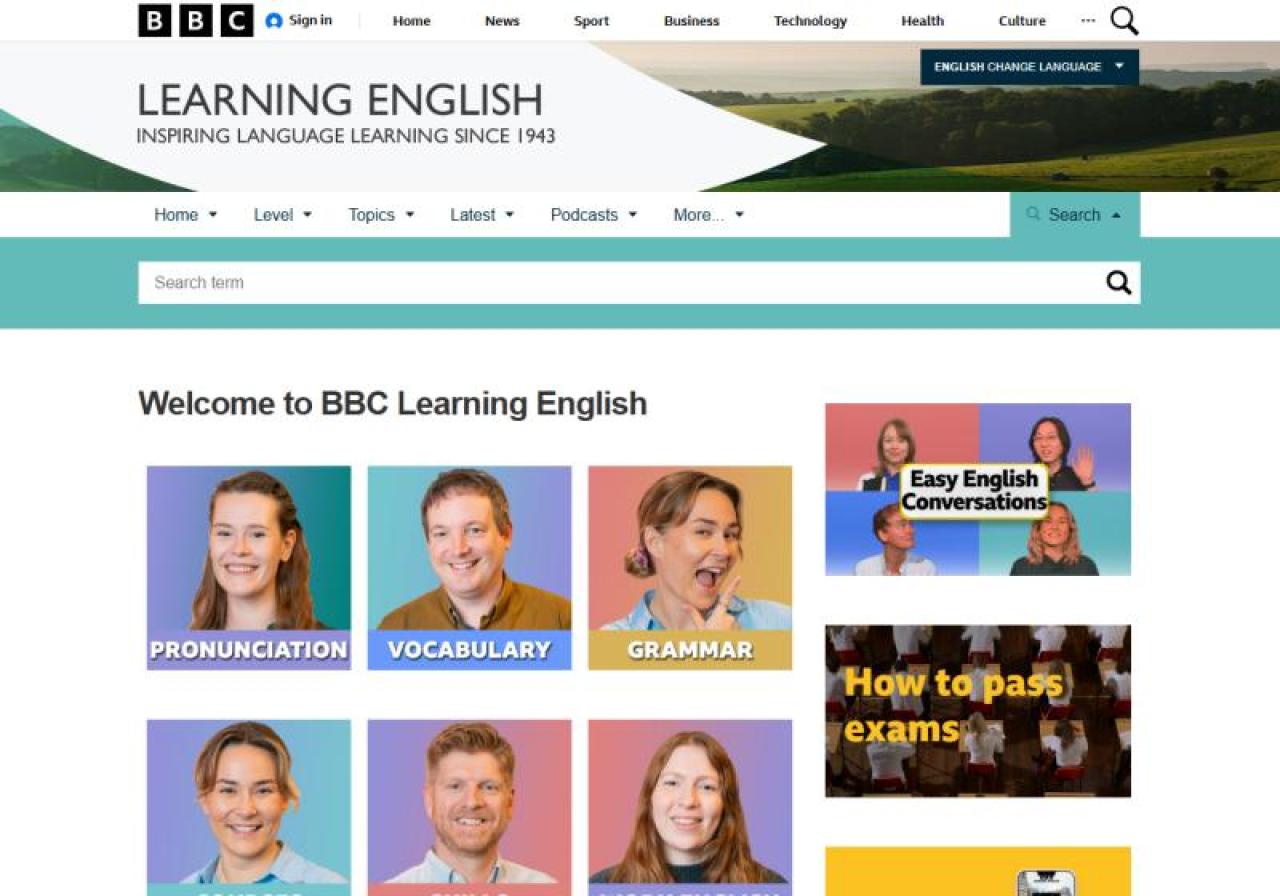Expand the Topics dropdown menu
The height and width of the screenshot is (896, 1280).
[381, 215]
